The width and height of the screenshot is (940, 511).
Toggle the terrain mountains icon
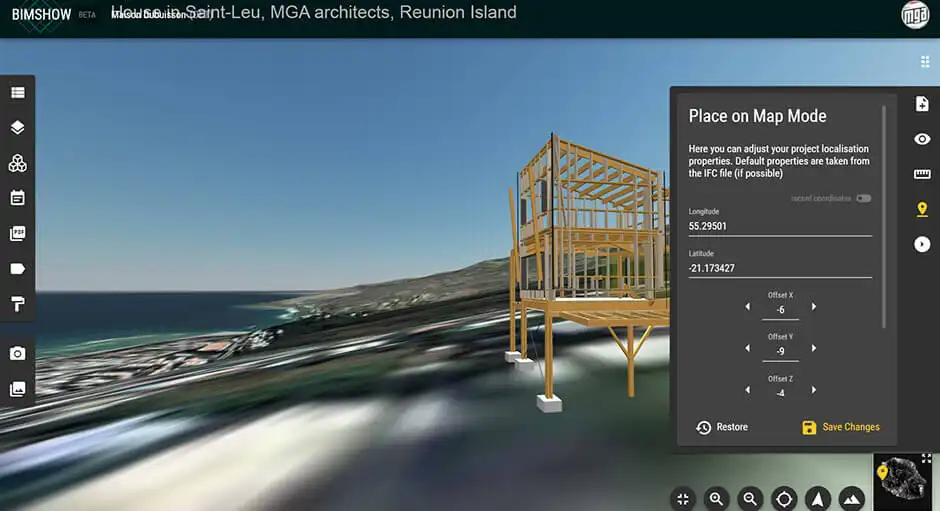851,499
